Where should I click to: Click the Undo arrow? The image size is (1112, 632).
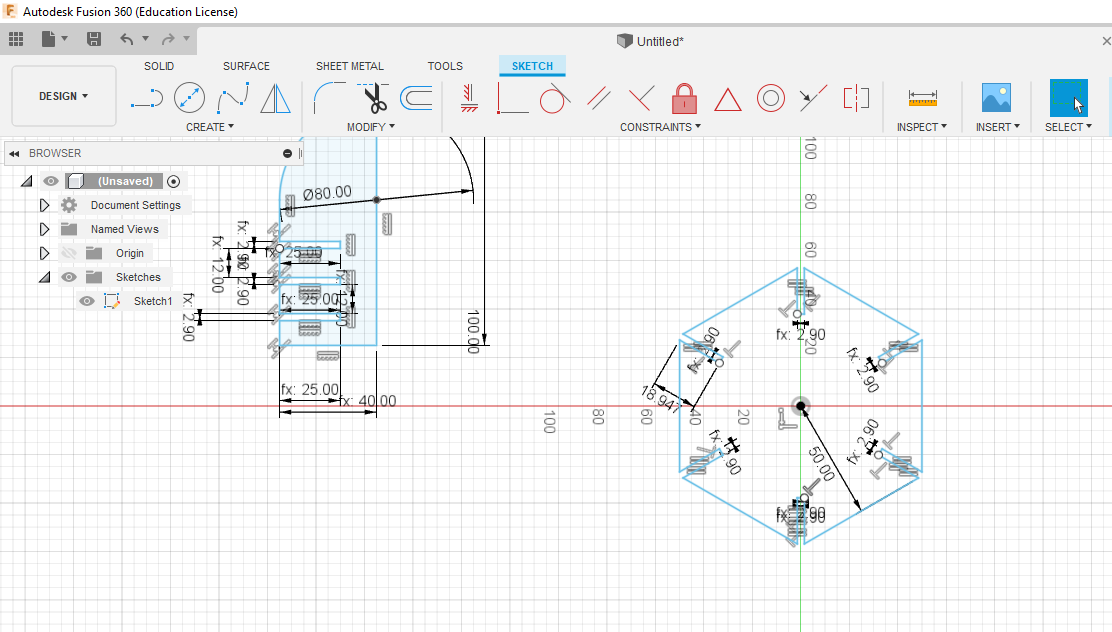point(127,39)
